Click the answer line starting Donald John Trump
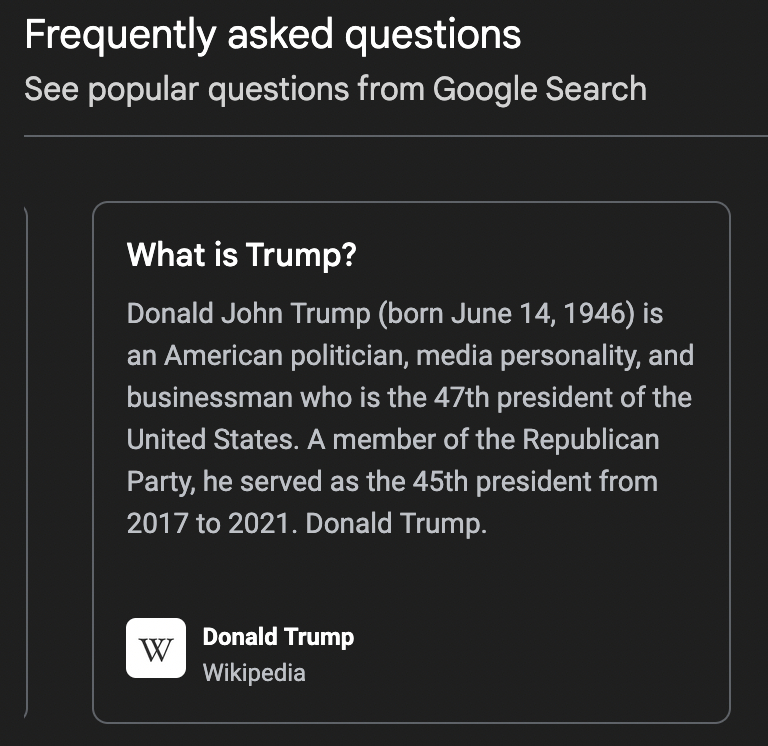 coord(250,314)
